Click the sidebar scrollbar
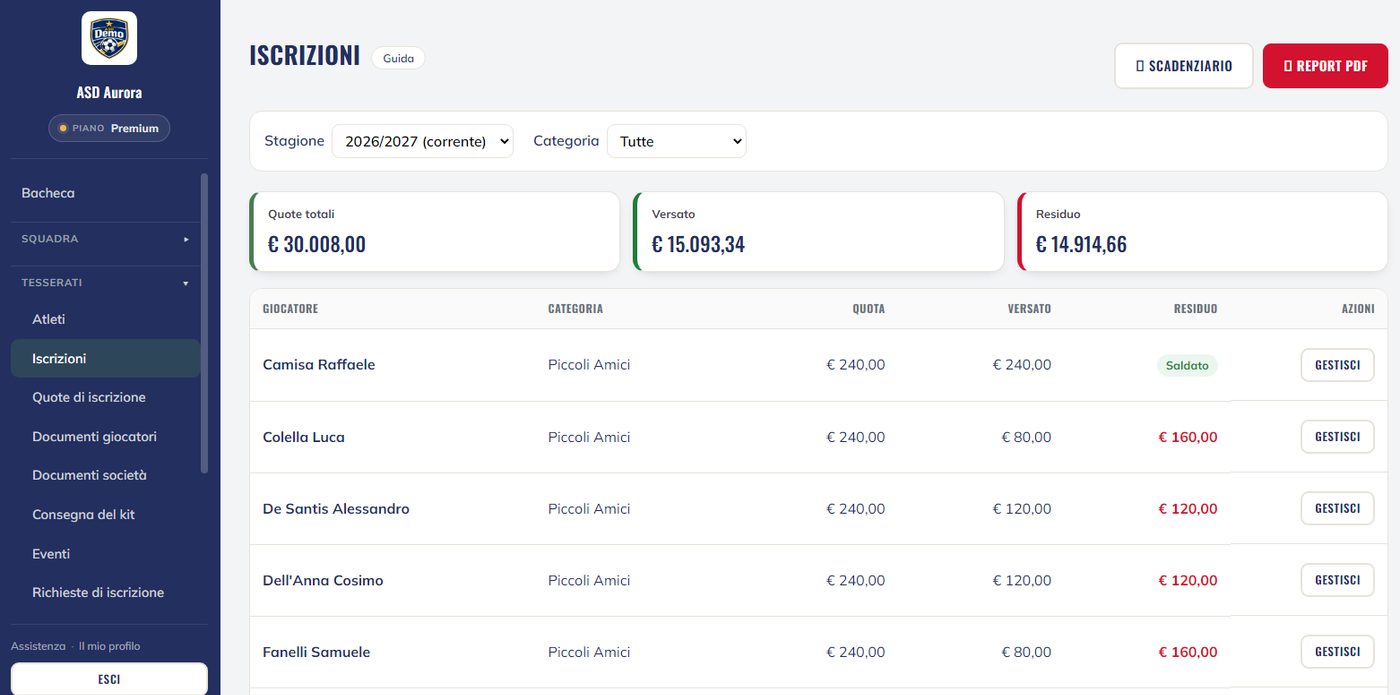This screenshot has height=695, width=1400. pos(205,323)
